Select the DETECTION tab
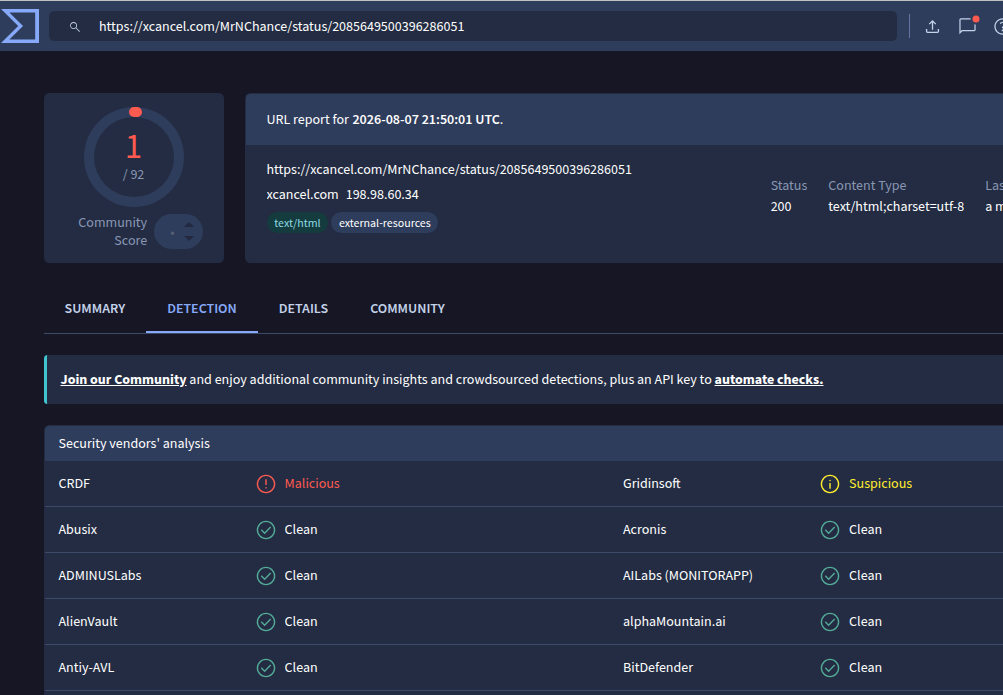 pos(201,309)
